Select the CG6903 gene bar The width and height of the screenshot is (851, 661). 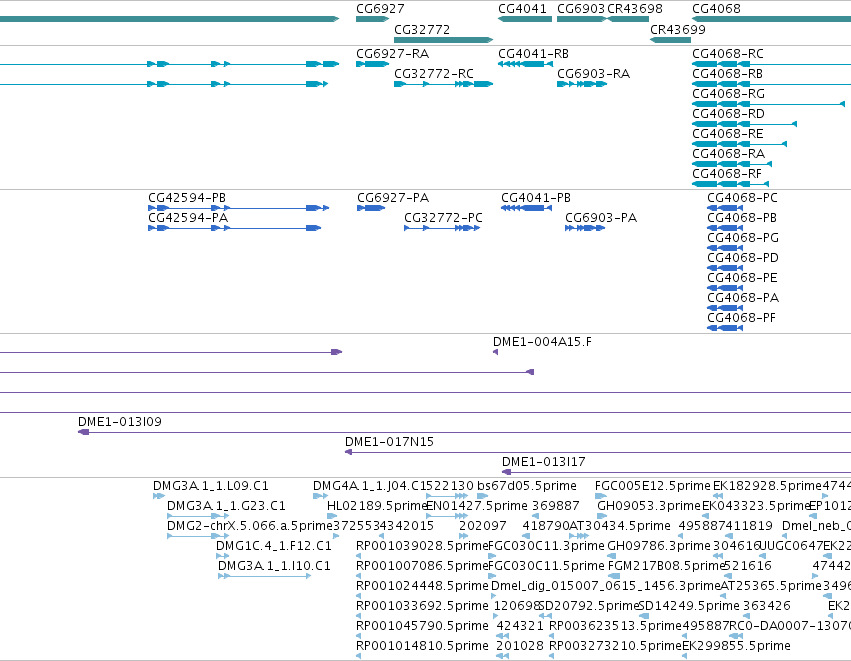(x=582, y=19)
